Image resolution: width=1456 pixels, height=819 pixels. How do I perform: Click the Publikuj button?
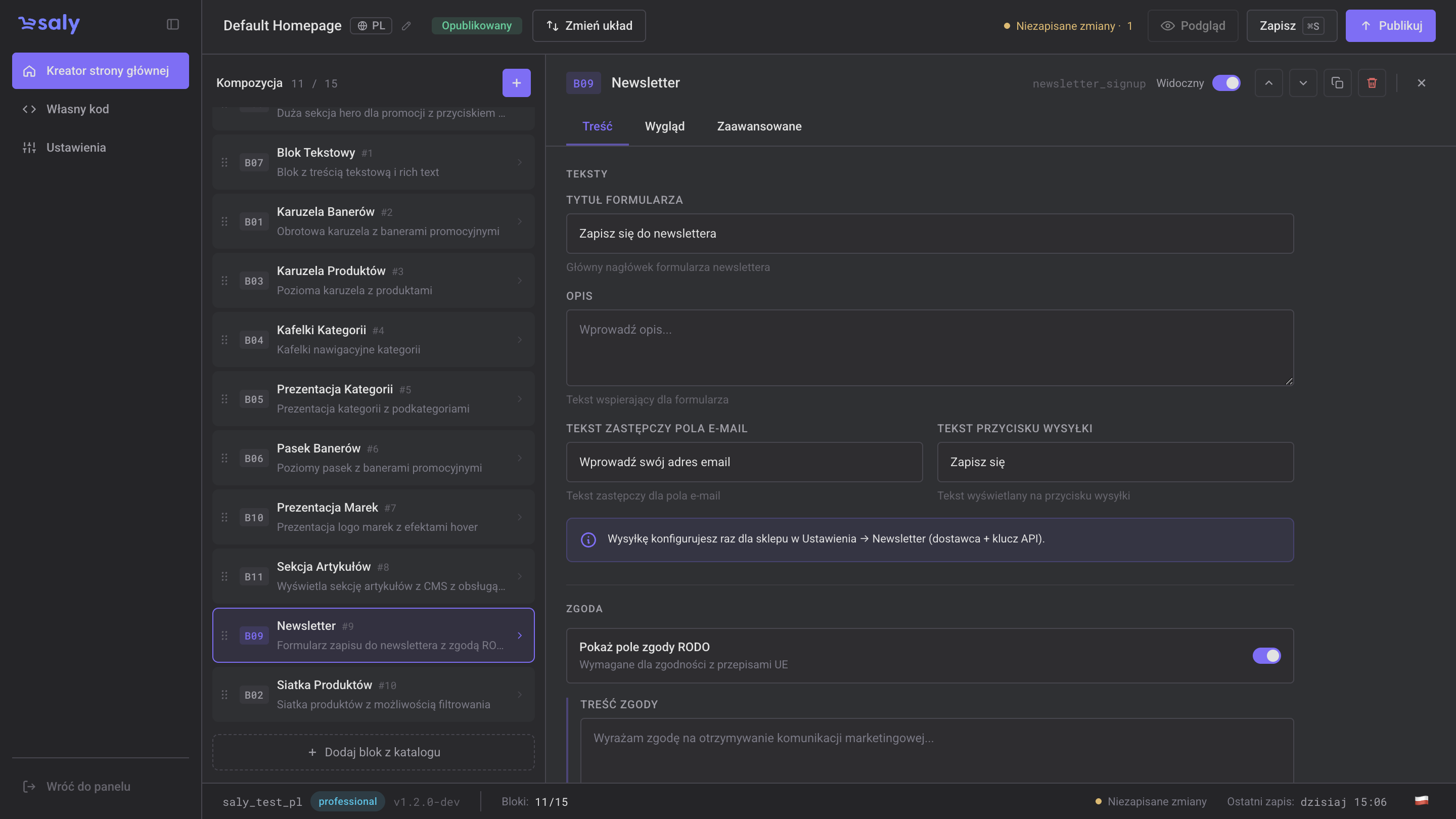(1390, 26)
